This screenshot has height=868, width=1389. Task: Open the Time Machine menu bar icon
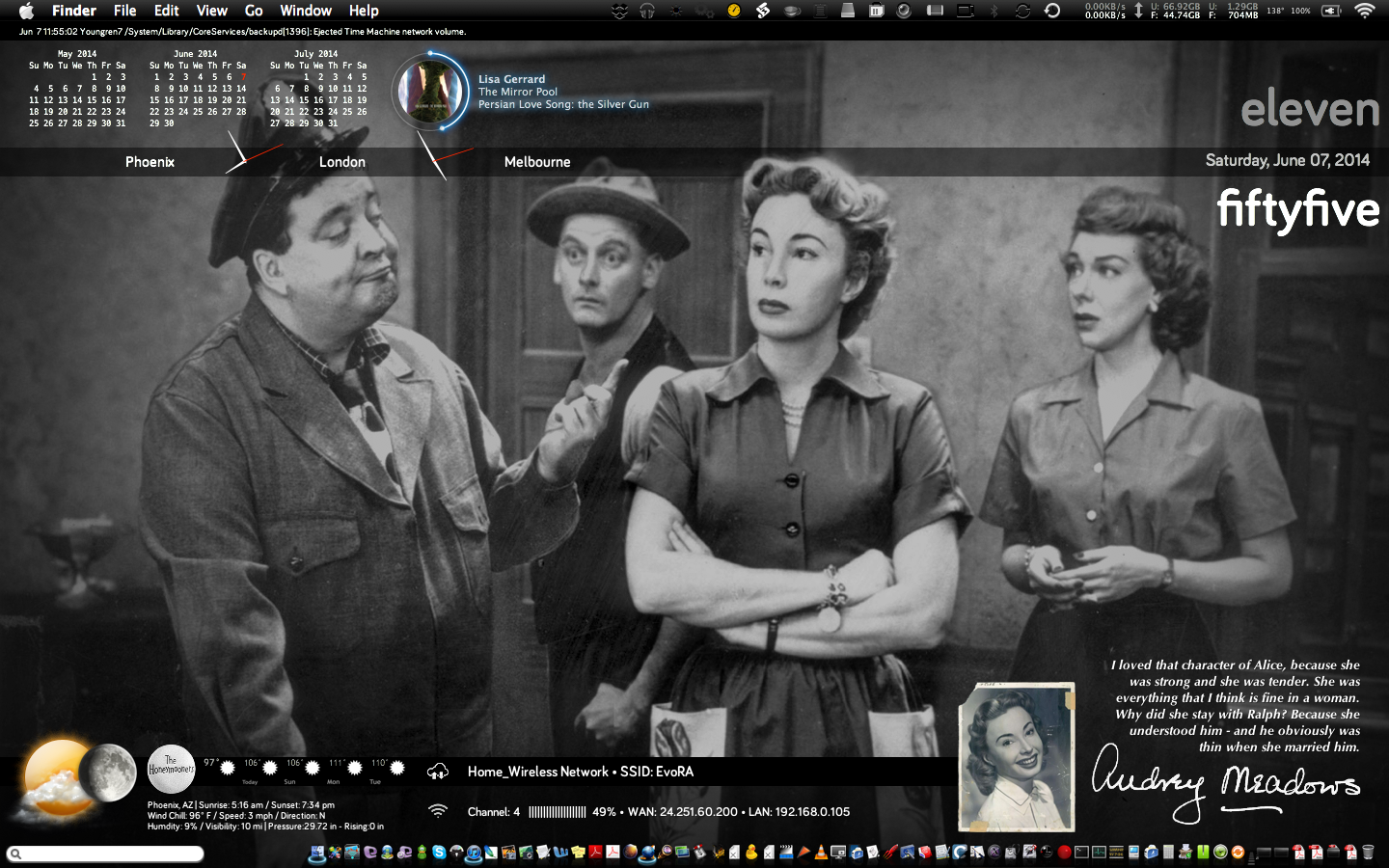(x=1051, y=11)
